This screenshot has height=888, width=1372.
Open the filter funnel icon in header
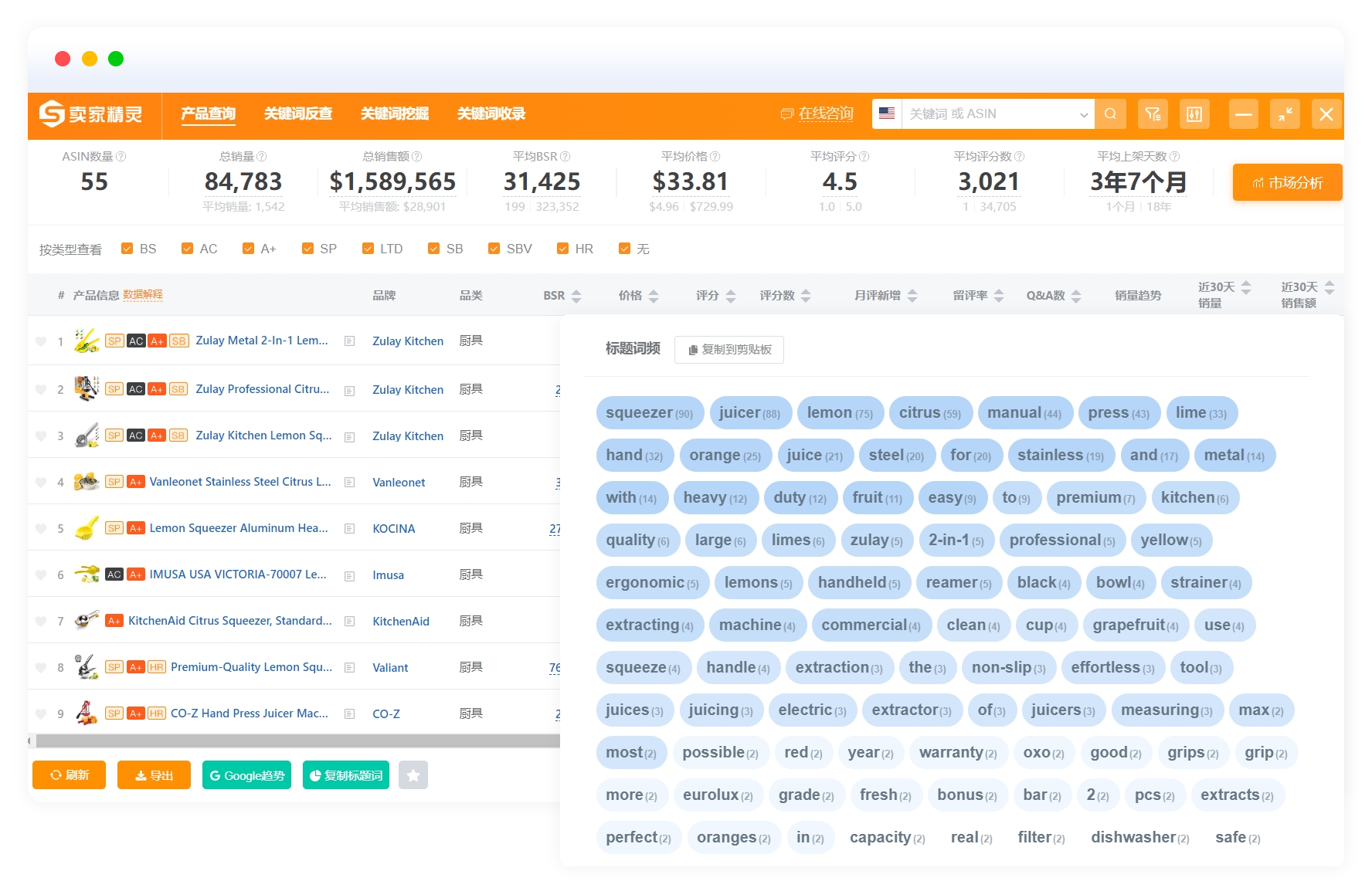pyautogui.click(x=1153, y=114)
